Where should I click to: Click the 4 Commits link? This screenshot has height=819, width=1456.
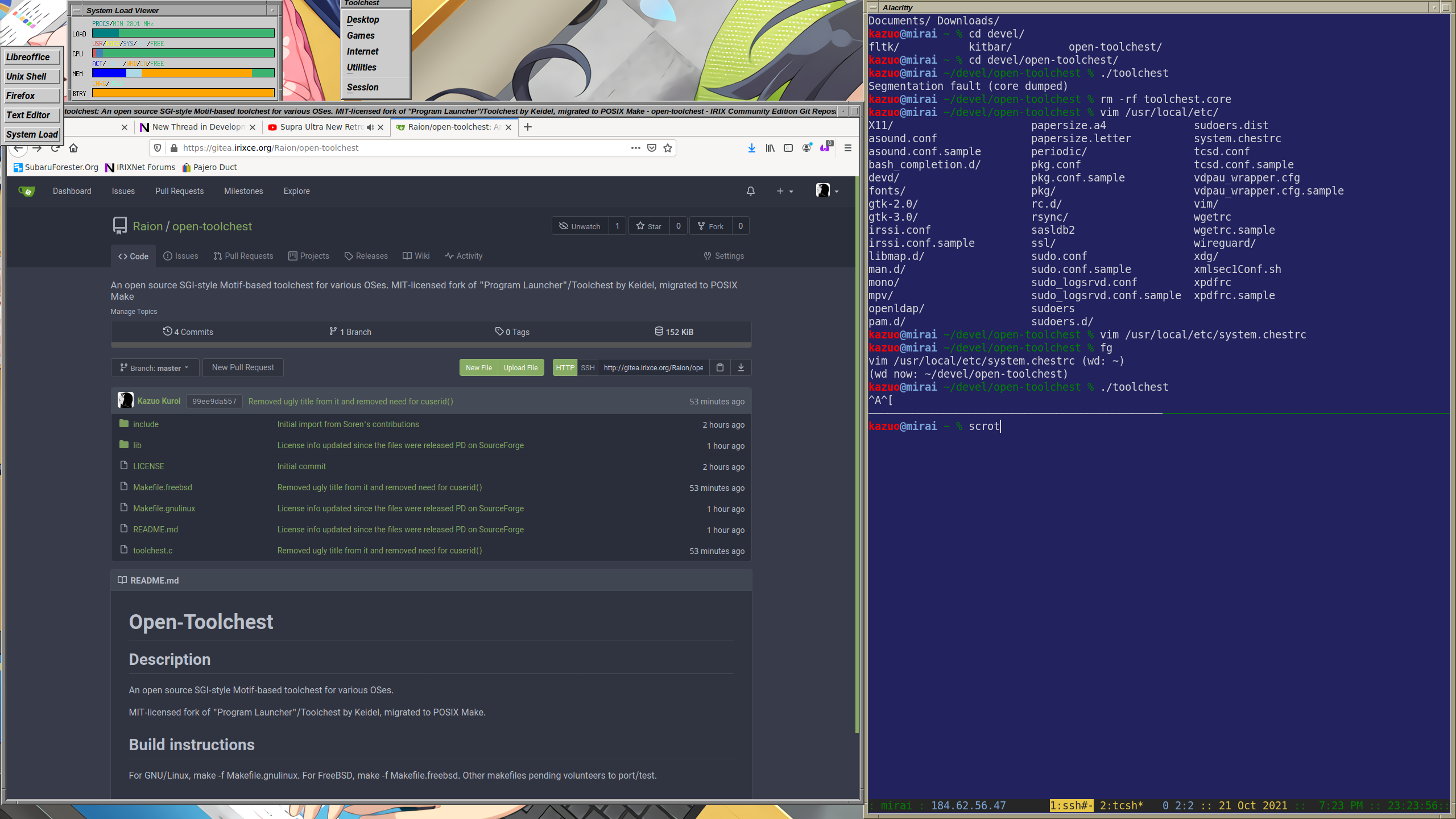[188, 332]
